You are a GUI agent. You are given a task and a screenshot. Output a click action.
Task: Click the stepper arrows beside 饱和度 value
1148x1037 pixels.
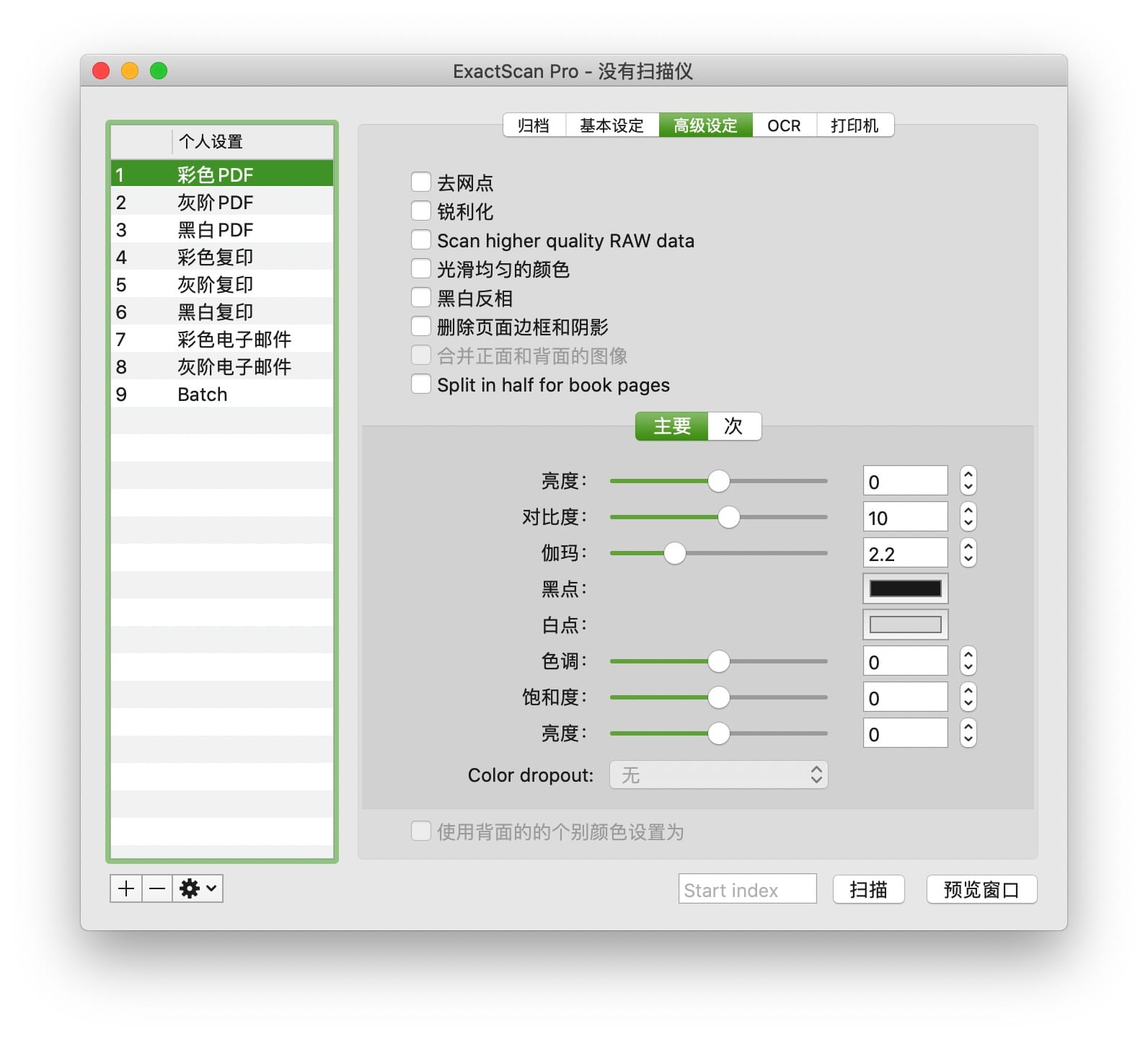968,697
